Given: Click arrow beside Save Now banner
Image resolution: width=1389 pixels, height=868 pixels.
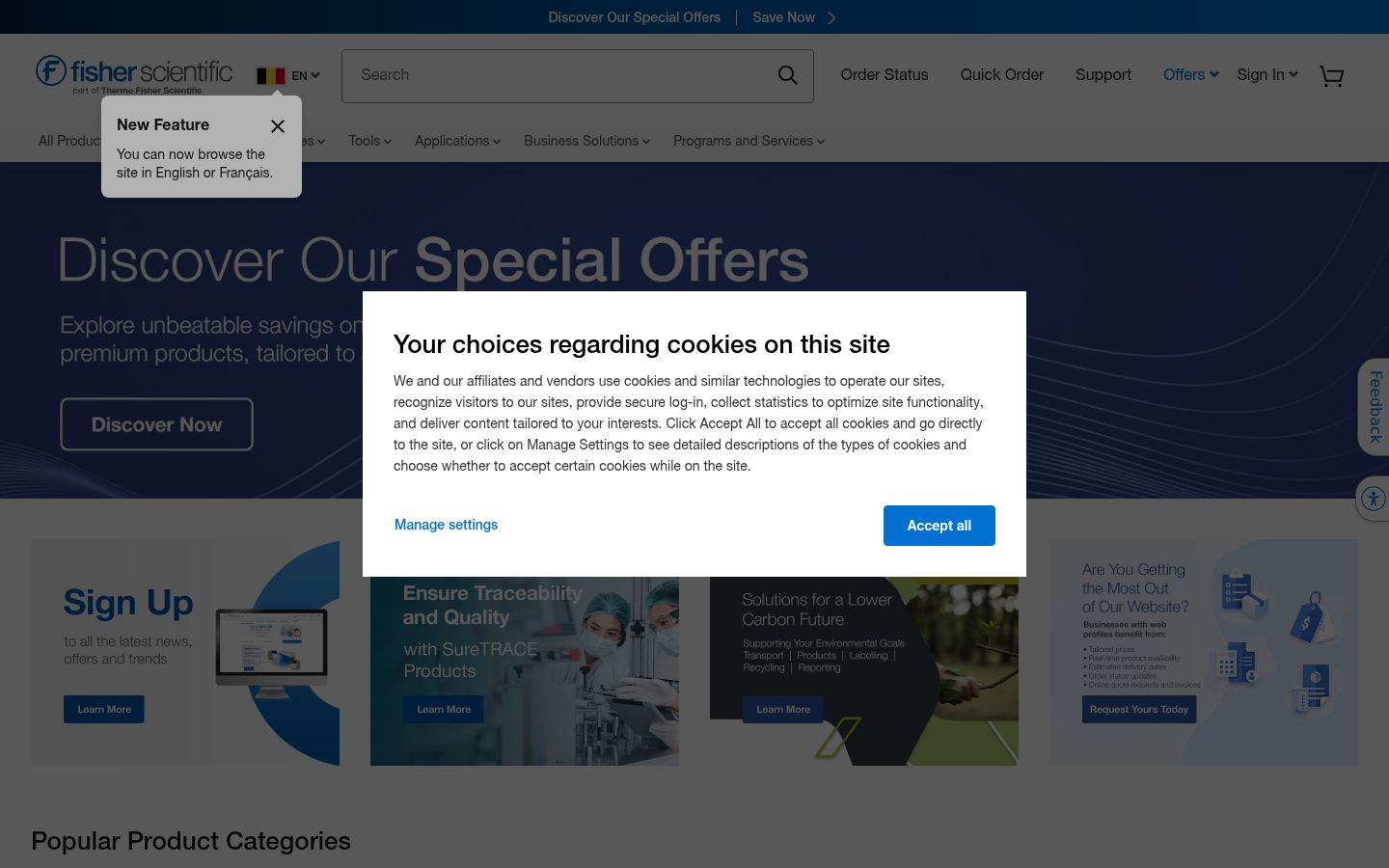Looking at the screenshot, I should (x=831, y=17).
